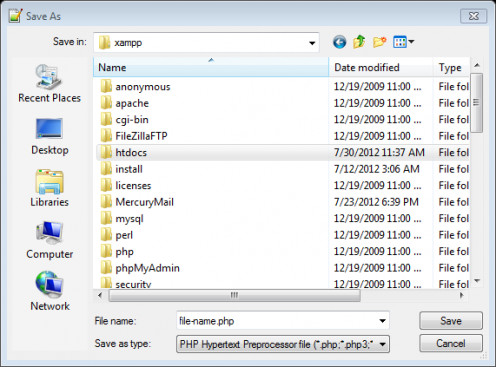Click the date 7/23/2012 6:39 PM
This screenshot has height=367, width=496.
click(x=376, y=202)
